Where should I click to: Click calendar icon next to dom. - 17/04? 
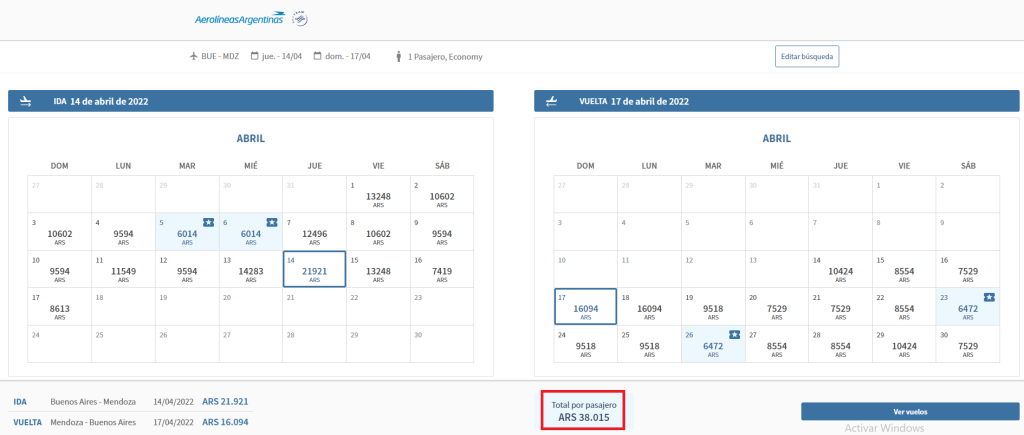(318, 56)
